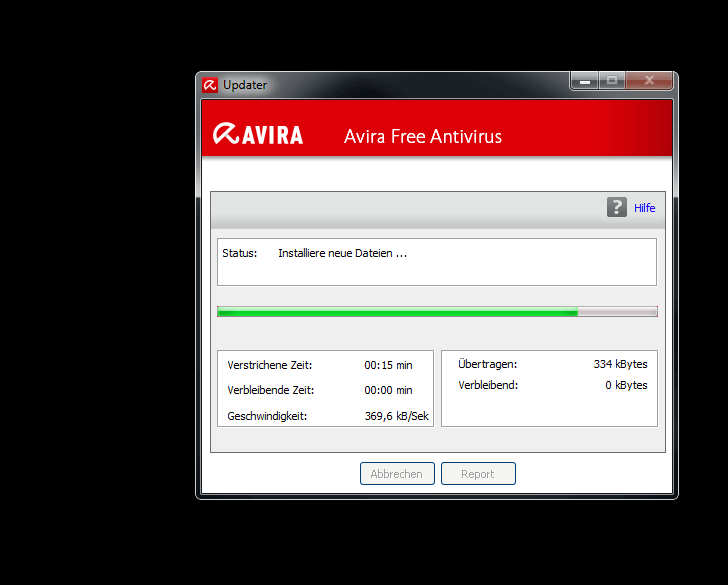Click the 'Status:' label
This screenshot has height=585, width=728.
[240, 254]
